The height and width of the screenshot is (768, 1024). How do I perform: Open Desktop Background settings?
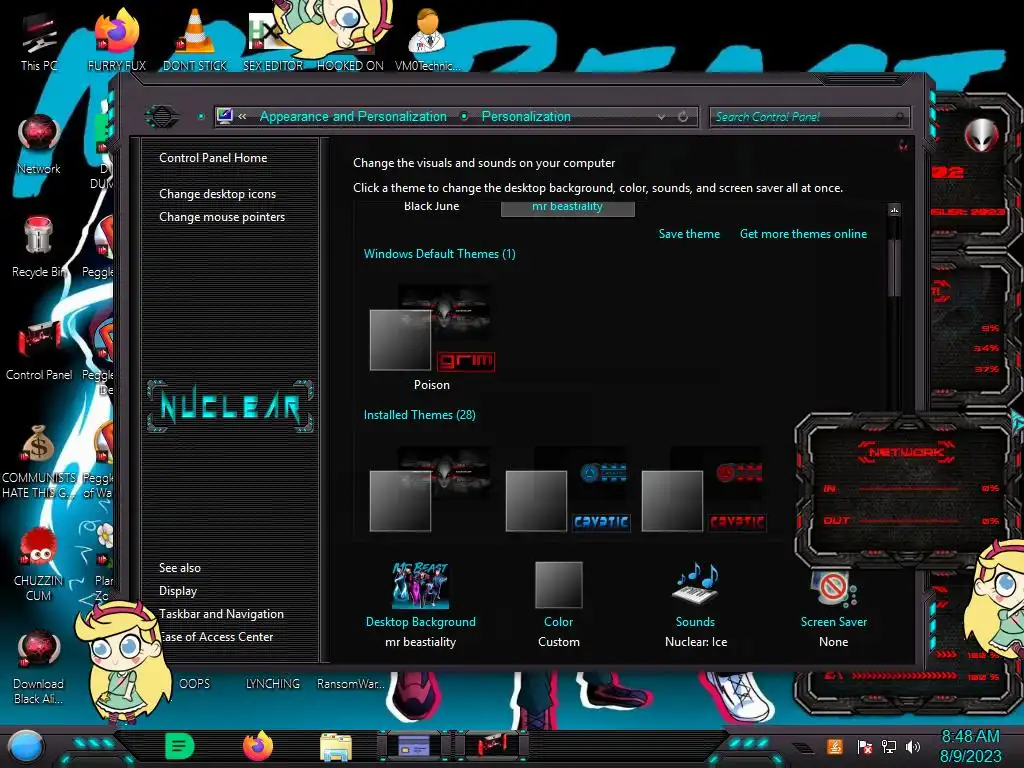tap(421, 604)
